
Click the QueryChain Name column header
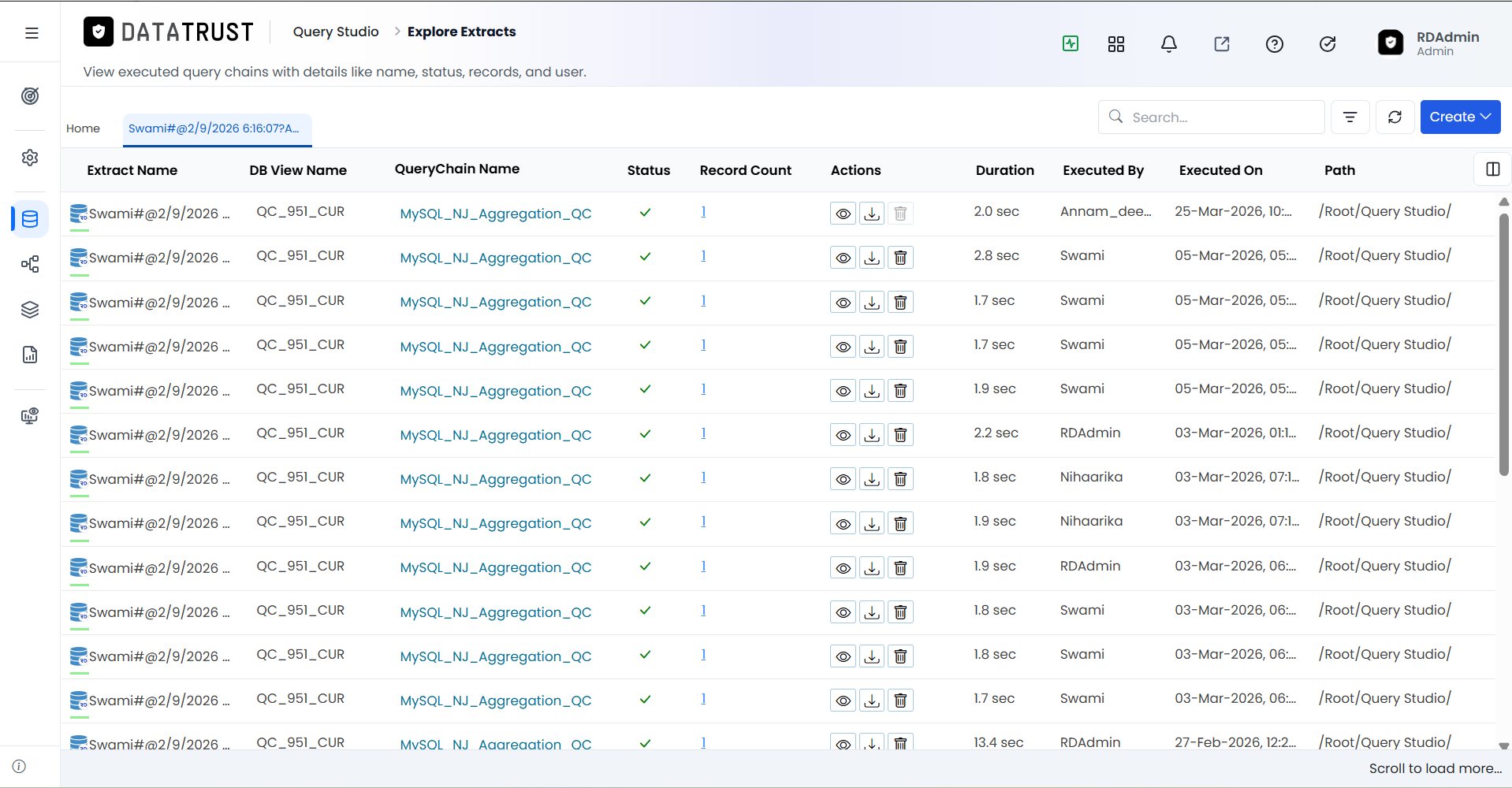457,169
